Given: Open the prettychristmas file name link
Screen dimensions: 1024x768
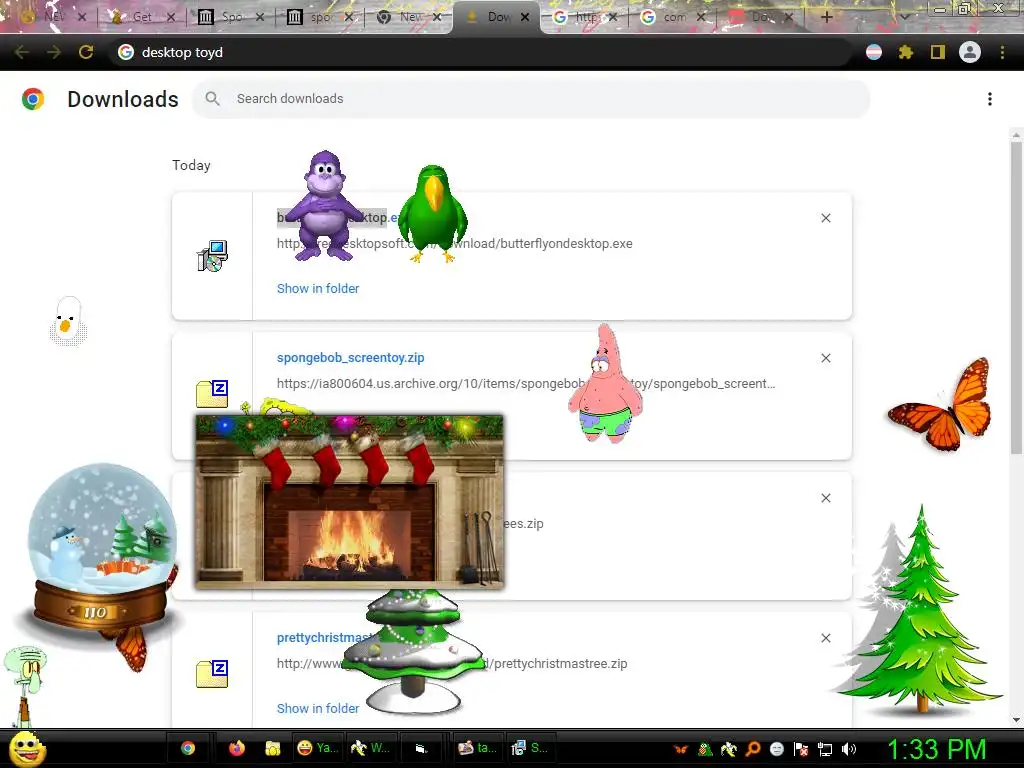Looking at the screenshot, I should click(325, 638).
